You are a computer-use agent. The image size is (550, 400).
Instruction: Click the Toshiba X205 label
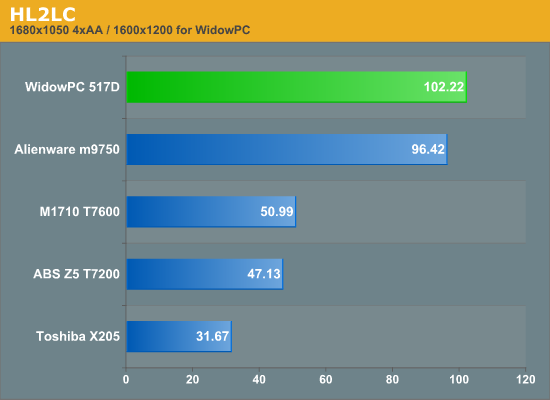click(x=78, y=336)
